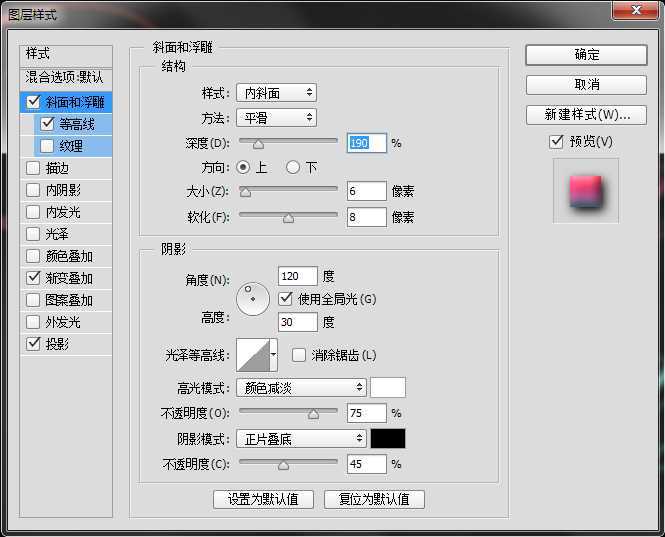Click the black shadow color swatch
Screen dimensions: 665x537
point(388,438)
